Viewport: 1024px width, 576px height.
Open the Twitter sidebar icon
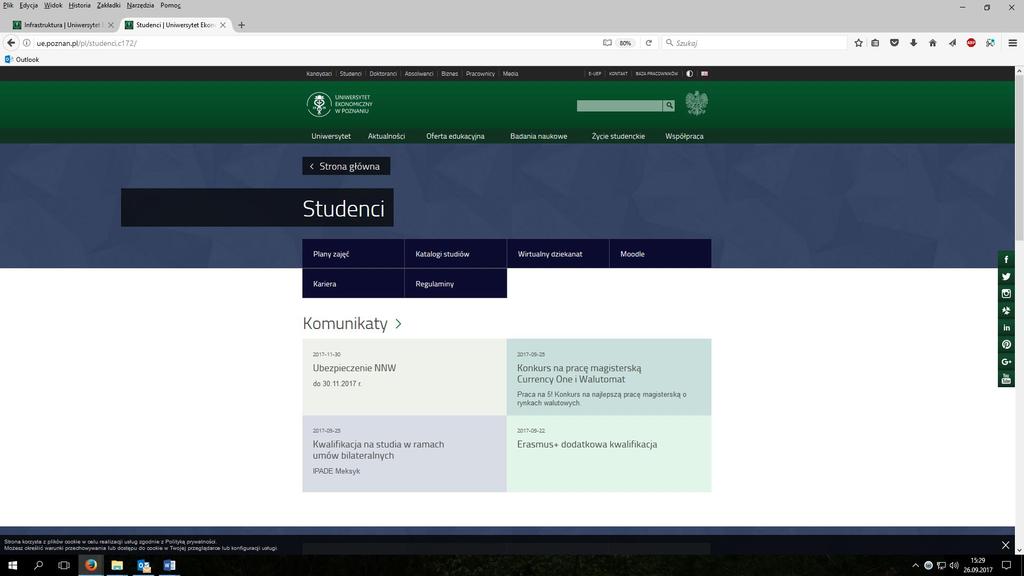coord(1006,276)
